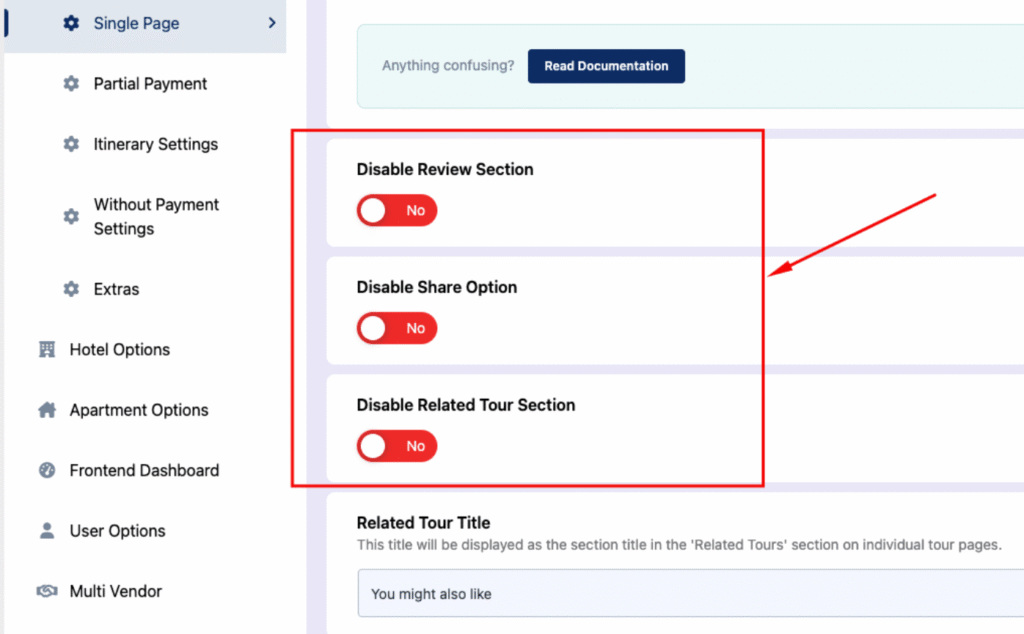Click the Related Tour Title heading

[423, 522]
